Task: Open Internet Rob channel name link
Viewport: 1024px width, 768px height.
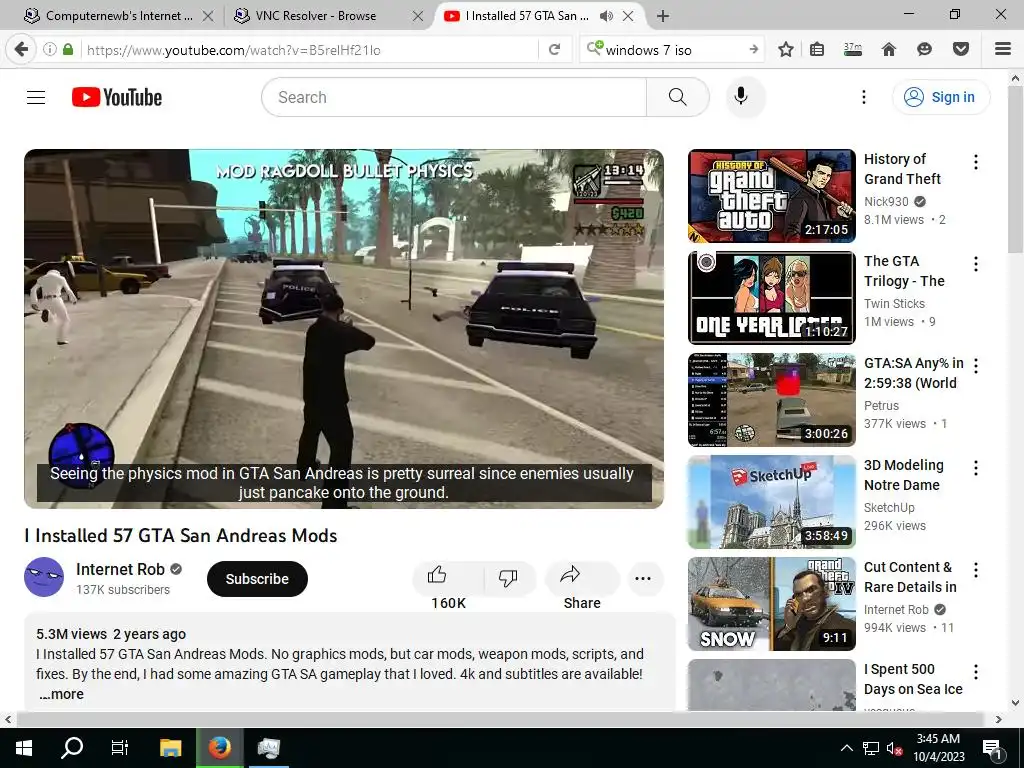Action: click(120, 569)
